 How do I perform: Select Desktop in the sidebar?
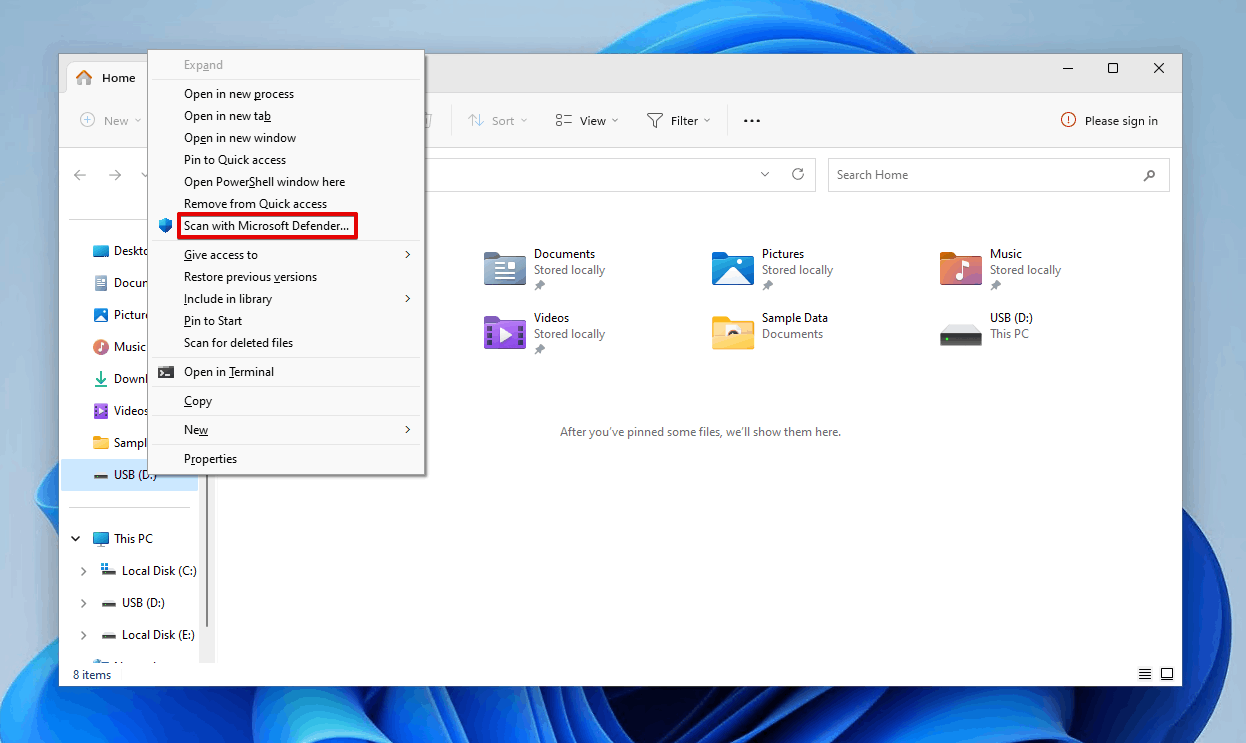click(122, 251)
